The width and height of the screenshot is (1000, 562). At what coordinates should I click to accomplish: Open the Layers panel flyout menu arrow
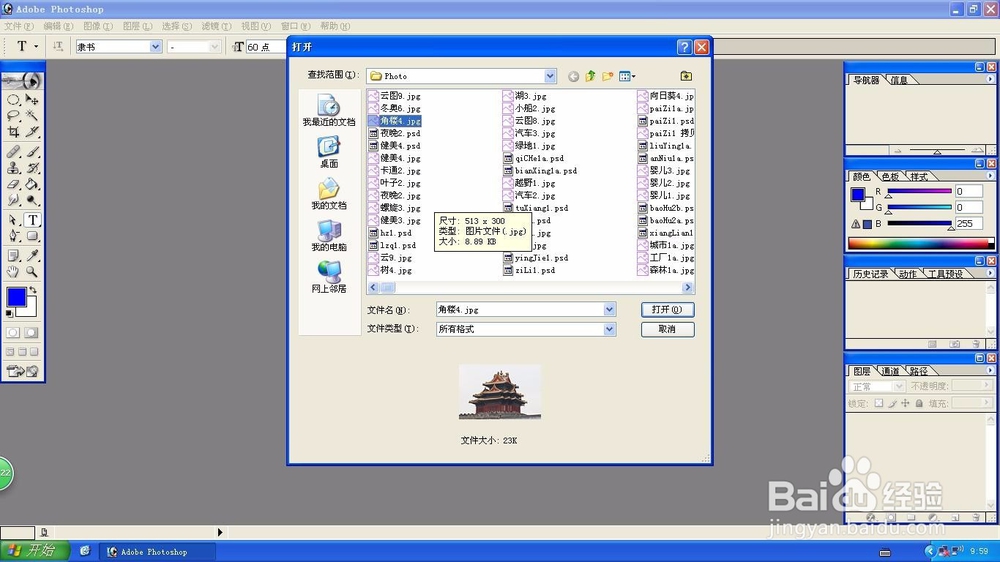[990, 371]
